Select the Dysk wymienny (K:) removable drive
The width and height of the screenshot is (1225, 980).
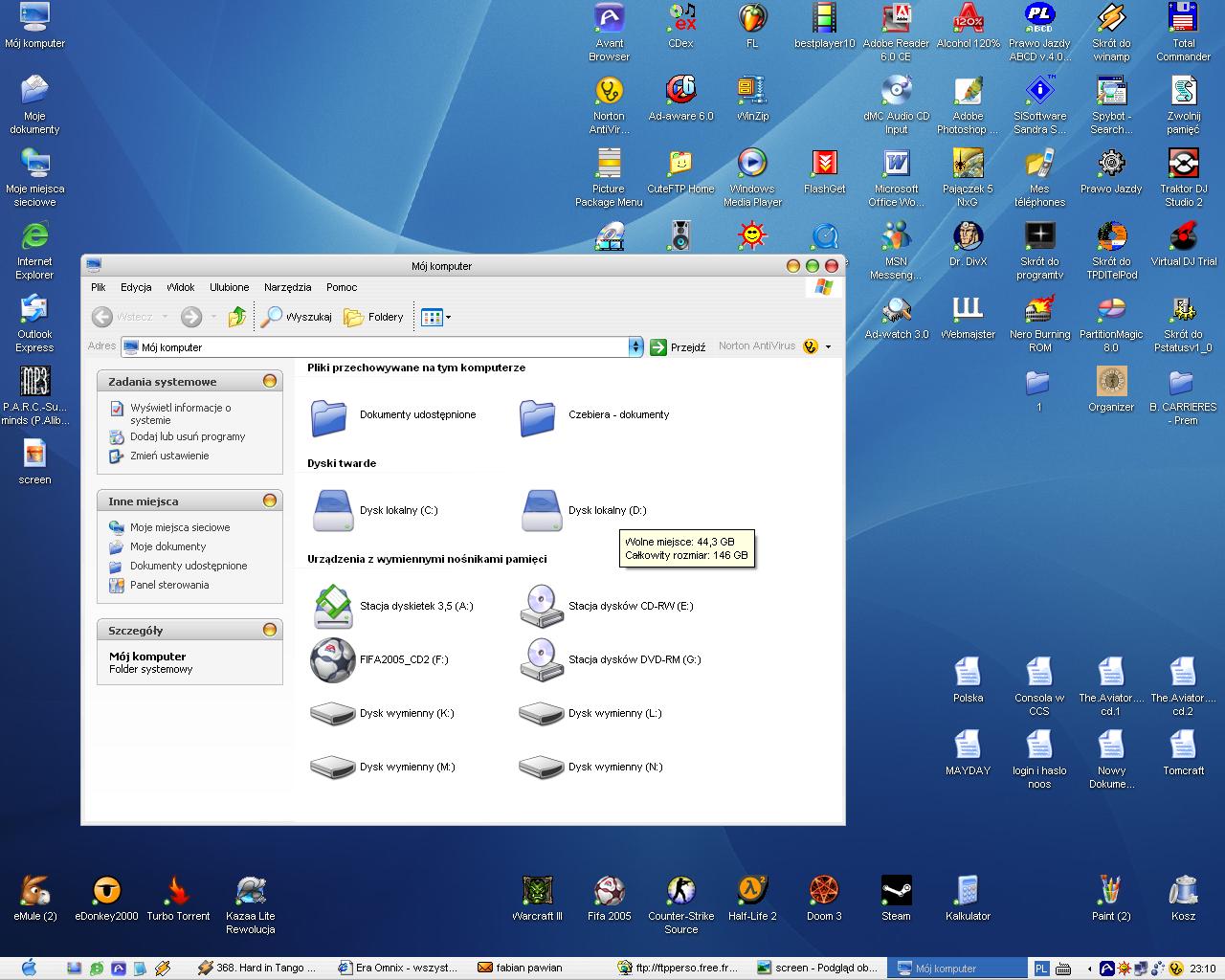(333, 713)
